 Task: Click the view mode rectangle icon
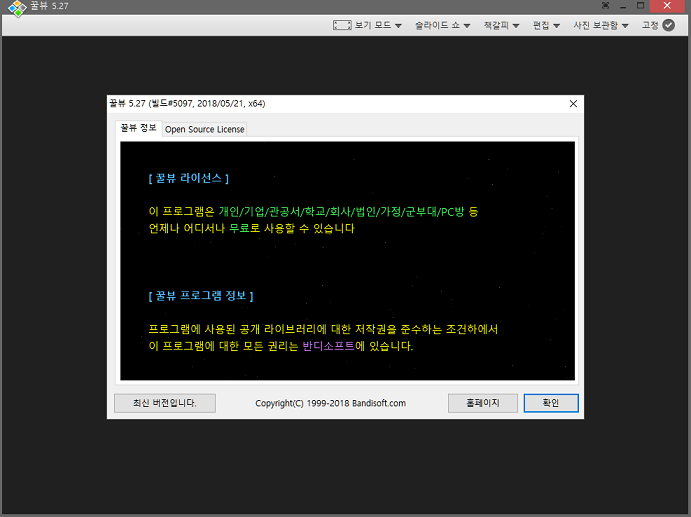(342, 25)
